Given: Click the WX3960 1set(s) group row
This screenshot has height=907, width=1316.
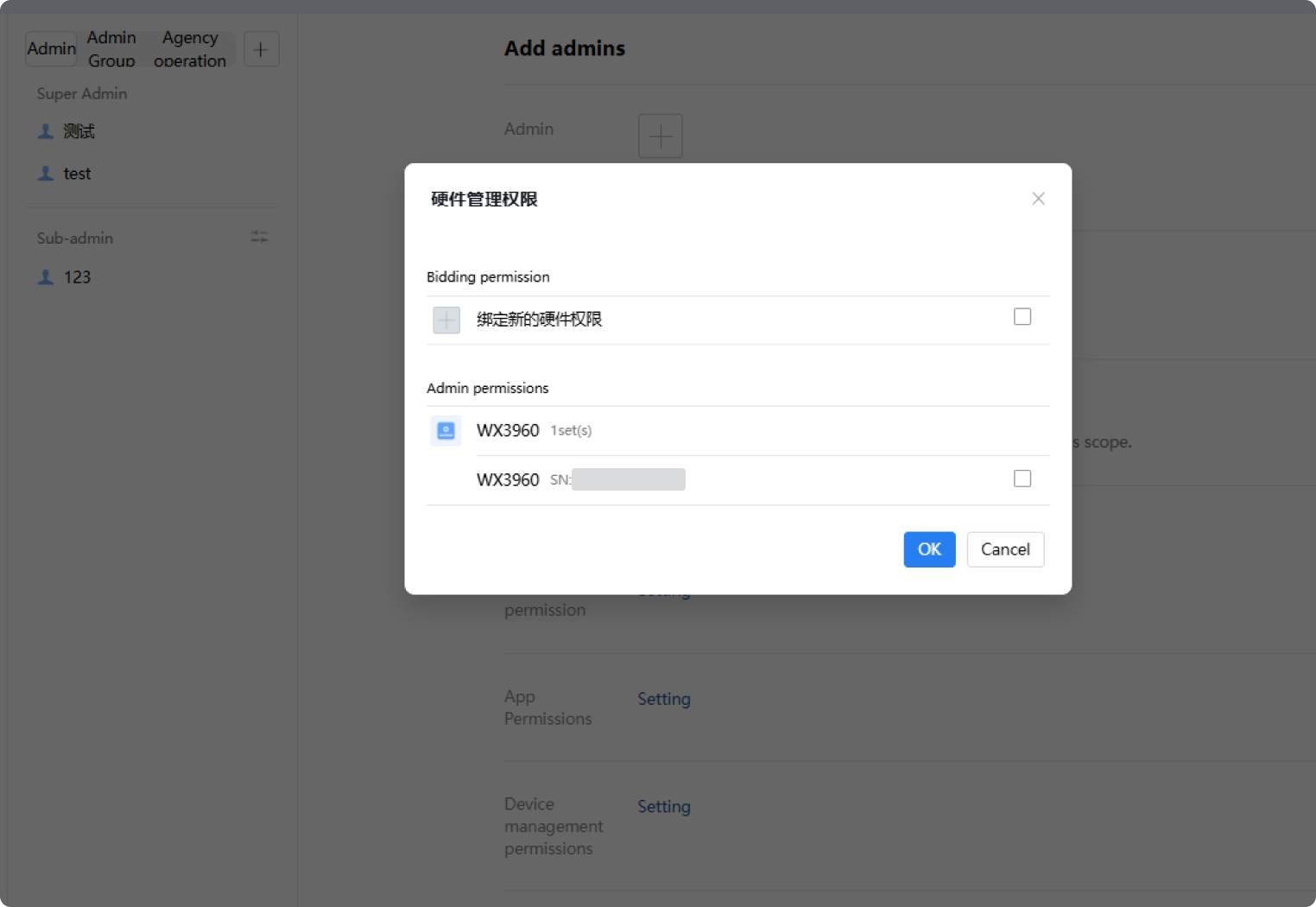Looking at the screenshot, I should coord(738,431).
